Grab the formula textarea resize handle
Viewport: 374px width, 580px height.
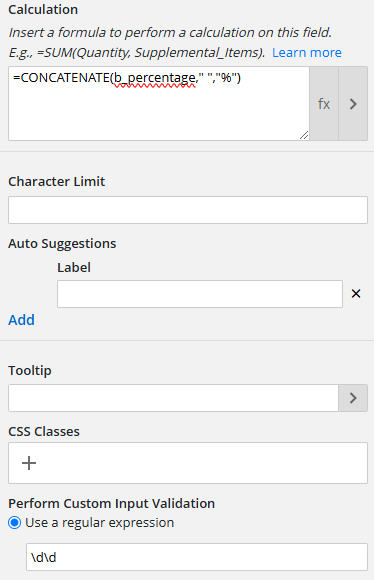(x=304, y=135)
